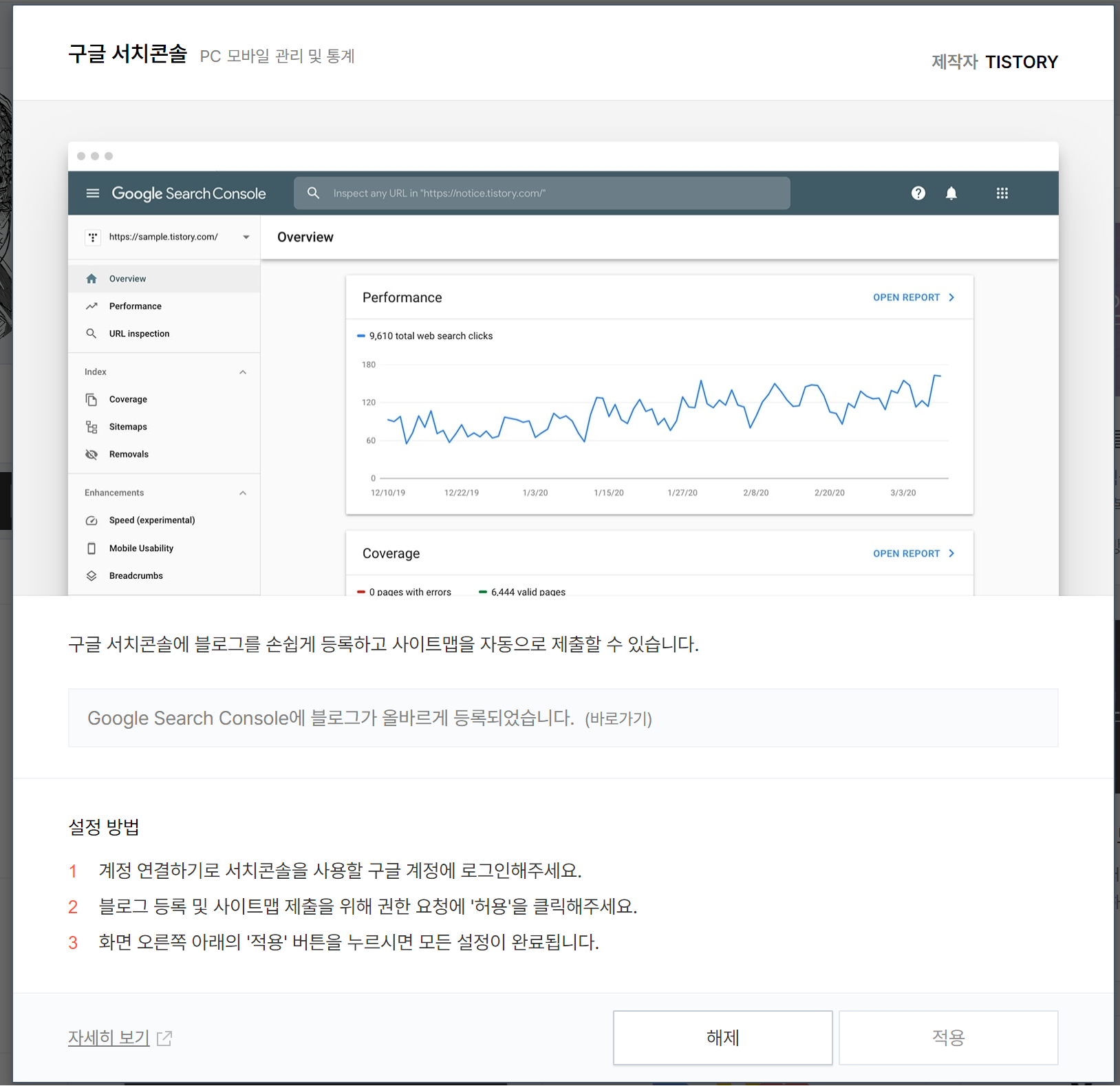Open the sample.tistory.com property dropdown
The image size is (1120, 1086).
pyautogui.click(x=164, y=237)
